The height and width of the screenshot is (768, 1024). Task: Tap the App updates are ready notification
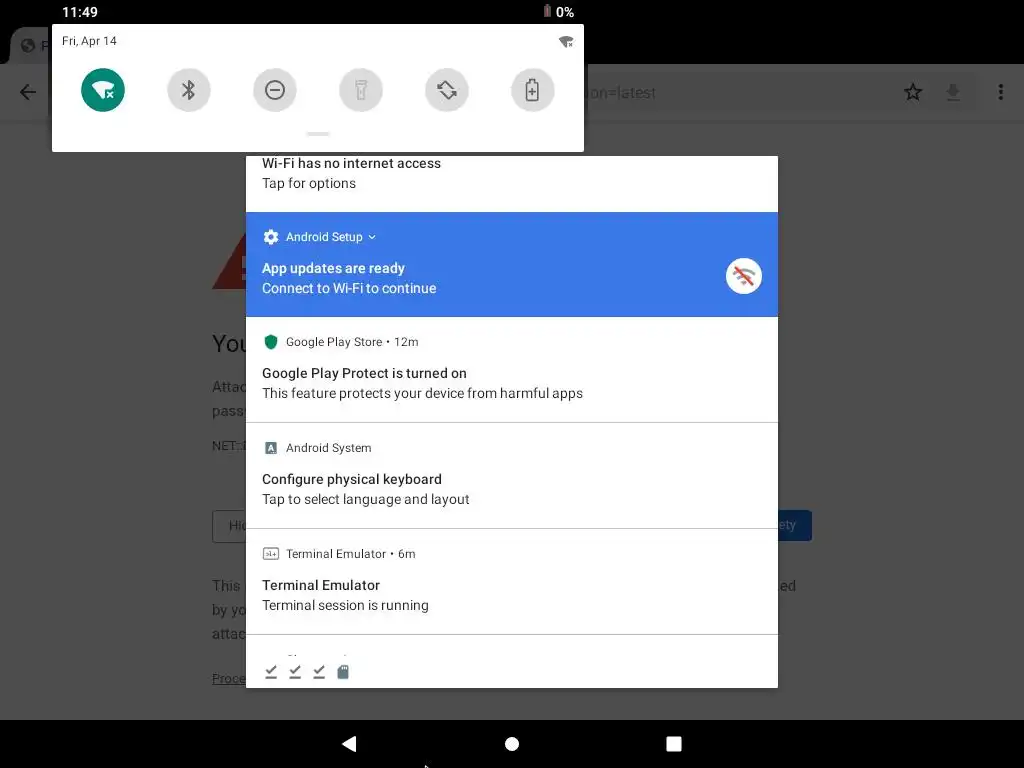click(511, 264)
